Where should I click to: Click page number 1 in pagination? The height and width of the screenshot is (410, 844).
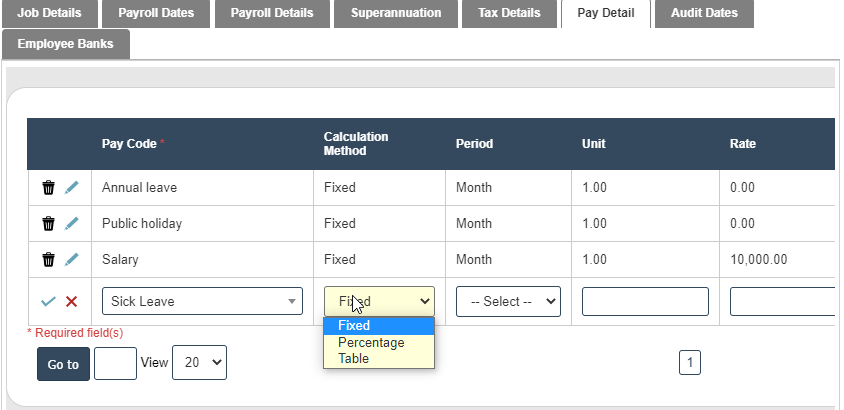coord(690,363)
